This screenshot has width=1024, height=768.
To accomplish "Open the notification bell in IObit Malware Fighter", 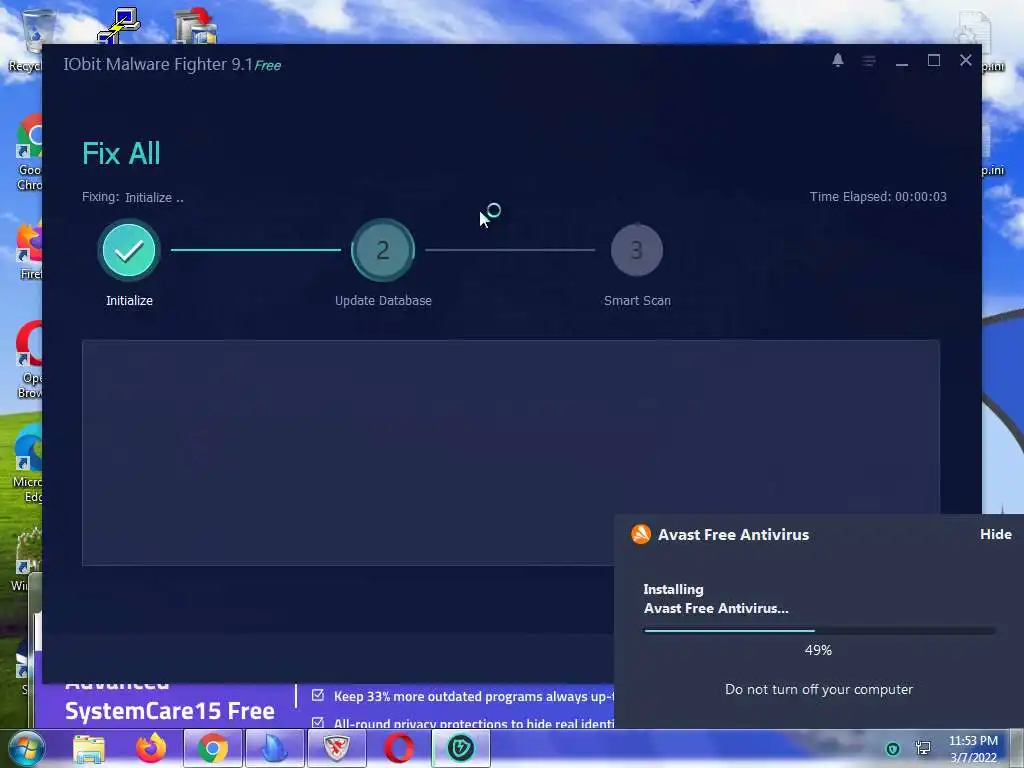I will 838,61.
